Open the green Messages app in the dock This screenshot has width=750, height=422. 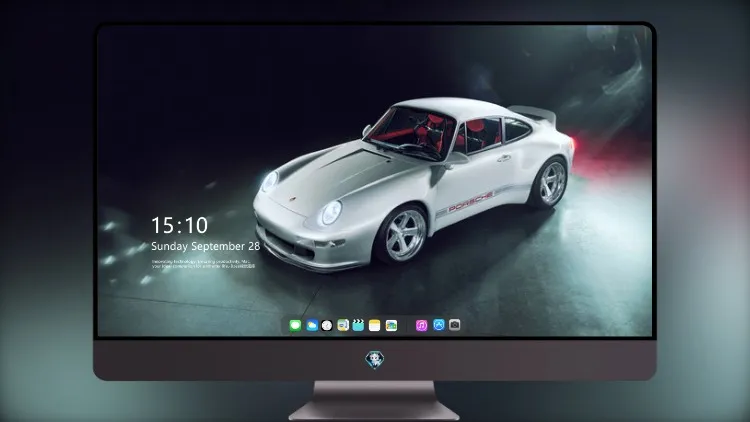295,325
